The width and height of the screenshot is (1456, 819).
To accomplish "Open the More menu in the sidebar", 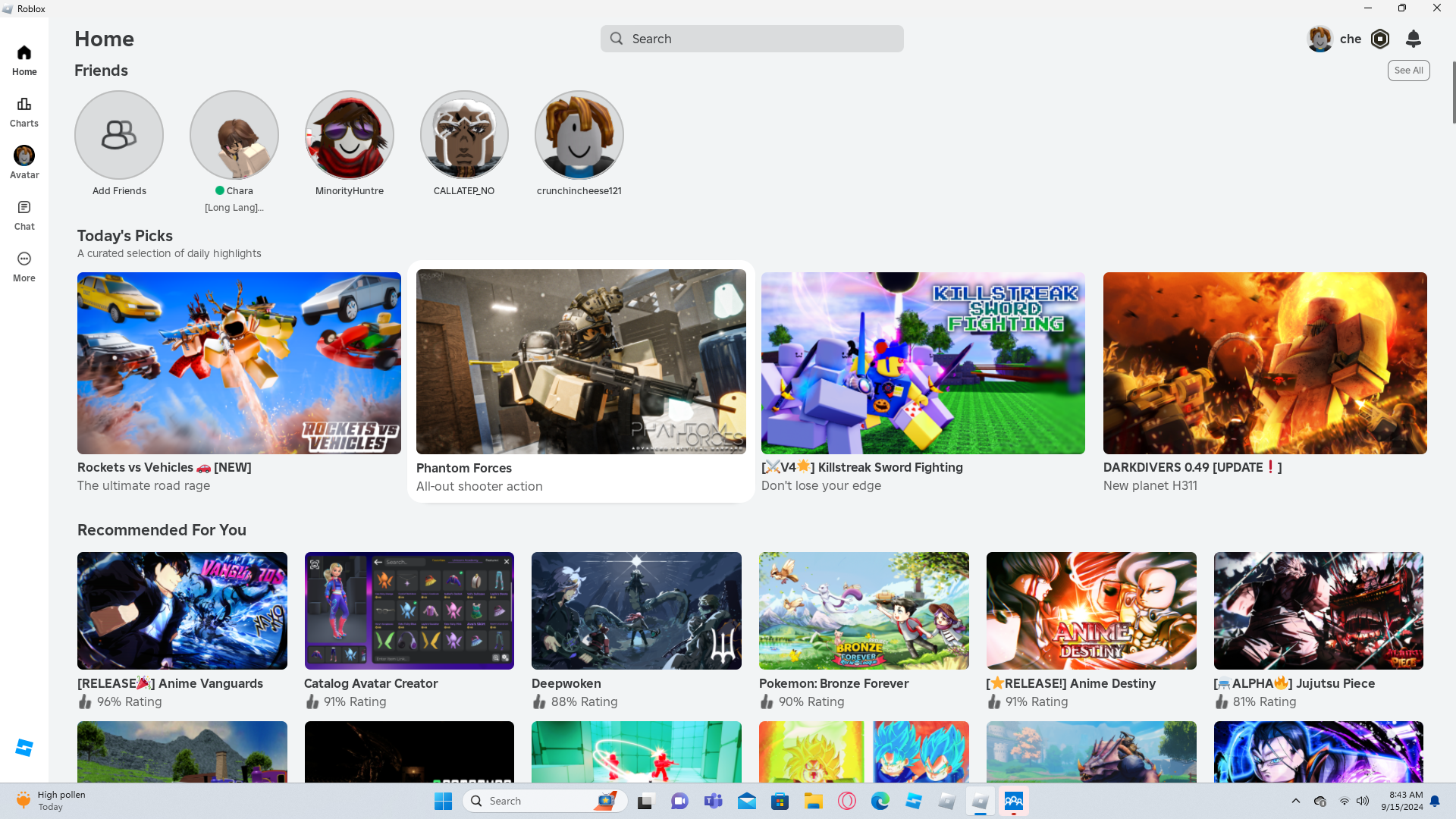I will pyautogui.click(x=24, y=267).
